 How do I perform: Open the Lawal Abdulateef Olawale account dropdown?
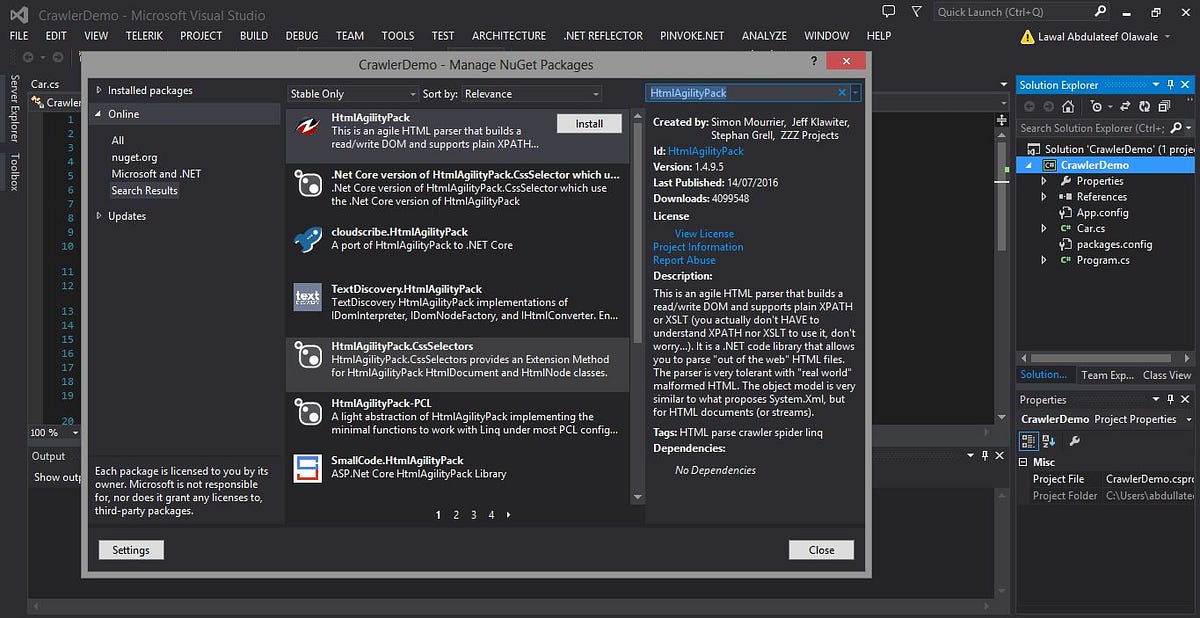point(1167,37)
